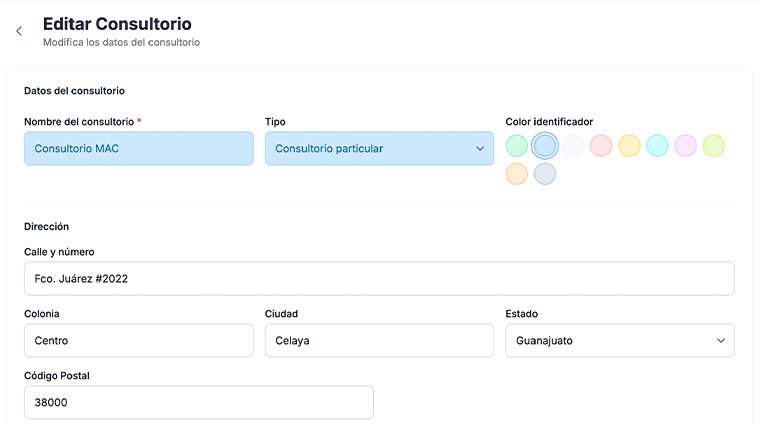Viewport: 760px width, 424px height.
Task: Select the yellow identifier color swatch
Action: (x=629, y=146)
